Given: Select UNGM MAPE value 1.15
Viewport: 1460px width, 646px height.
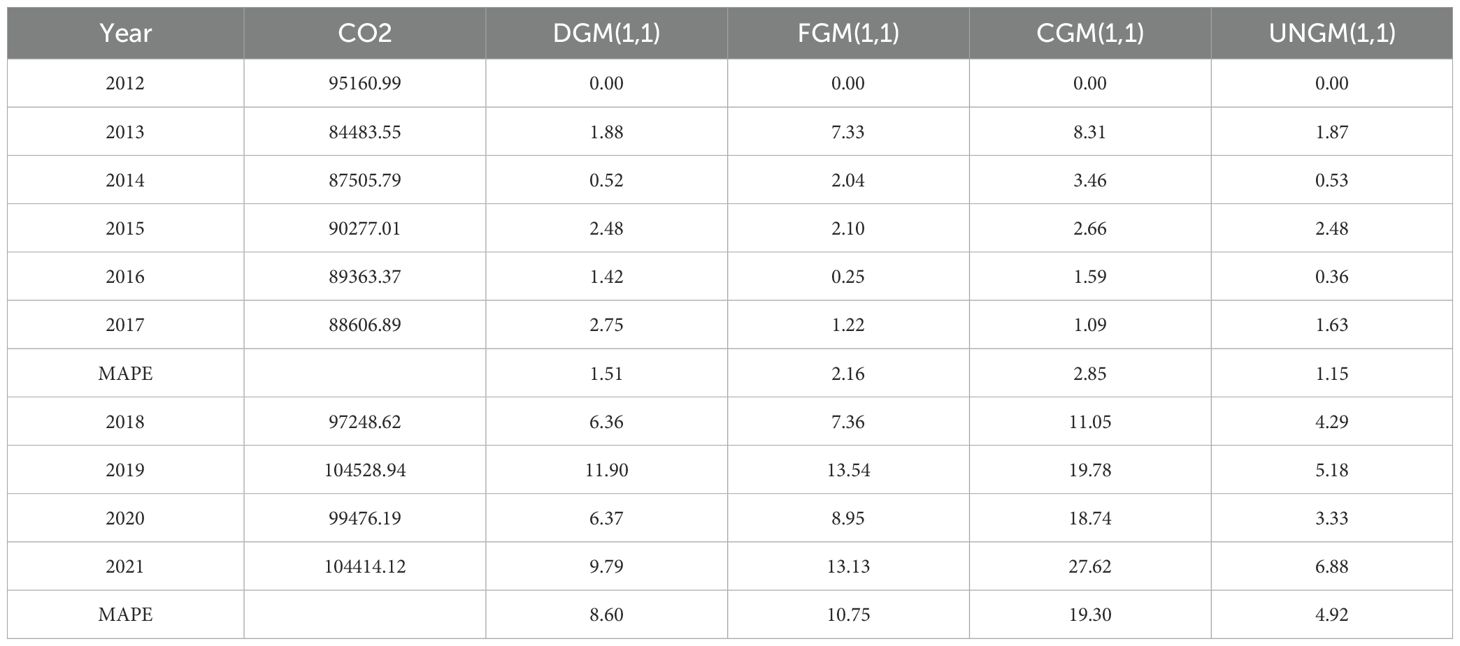Looking at the screenshot, I should click(x=1332, y=374).
